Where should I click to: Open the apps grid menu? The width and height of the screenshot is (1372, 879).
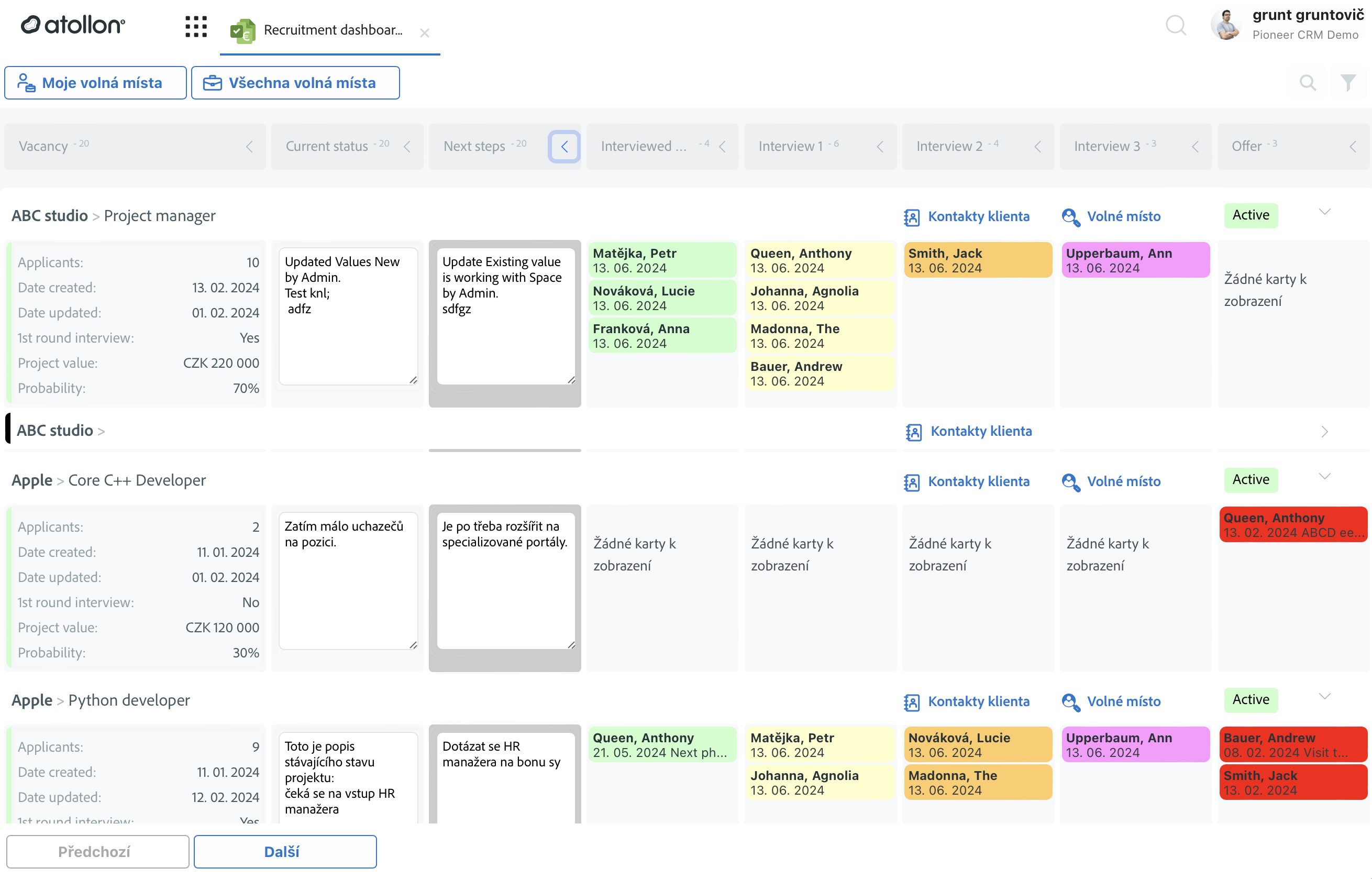196,26
